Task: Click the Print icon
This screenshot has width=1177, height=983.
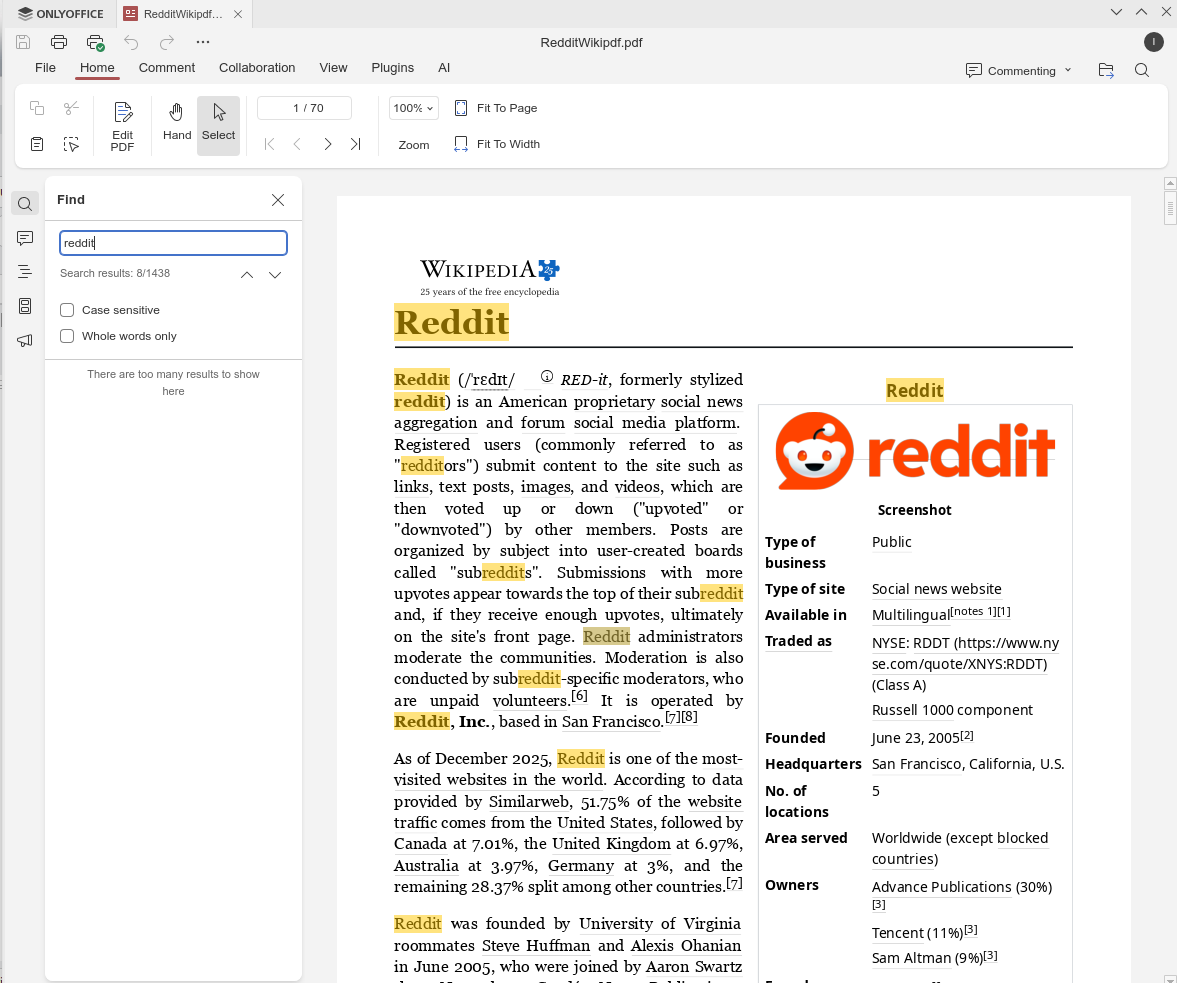Action: click(59, 42)
